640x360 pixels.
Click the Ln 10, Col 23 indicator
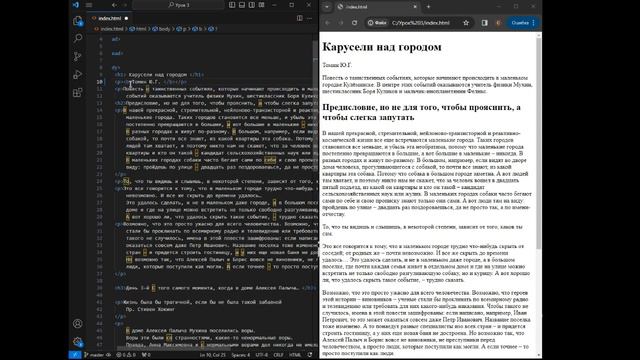pos(213,355)
